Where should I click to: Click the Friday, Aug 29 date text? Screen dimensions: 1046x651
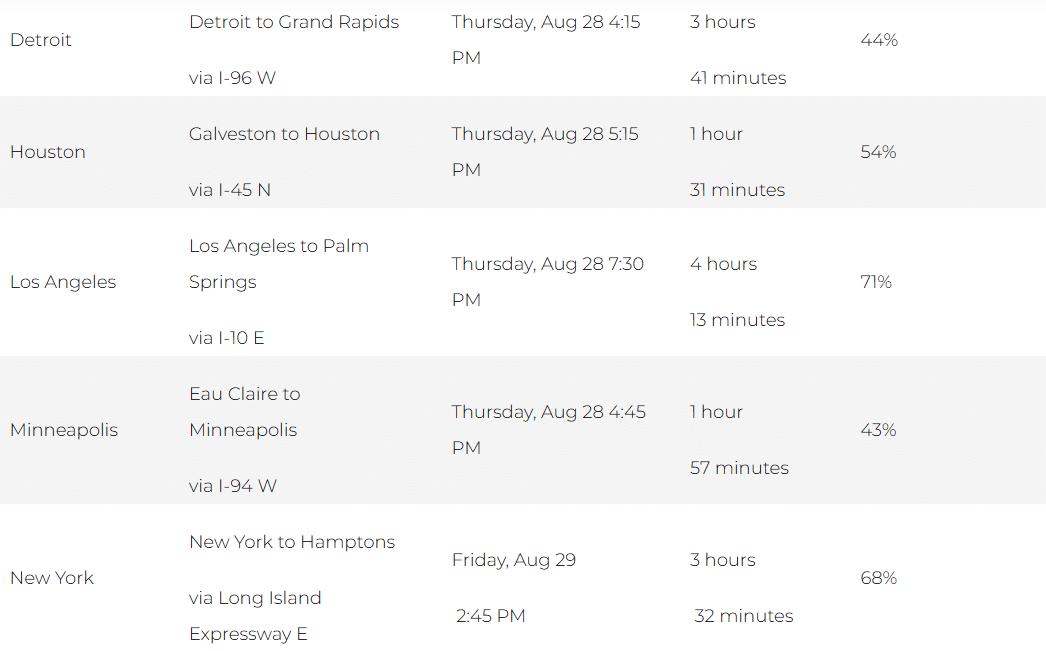[x=514, y=560]
